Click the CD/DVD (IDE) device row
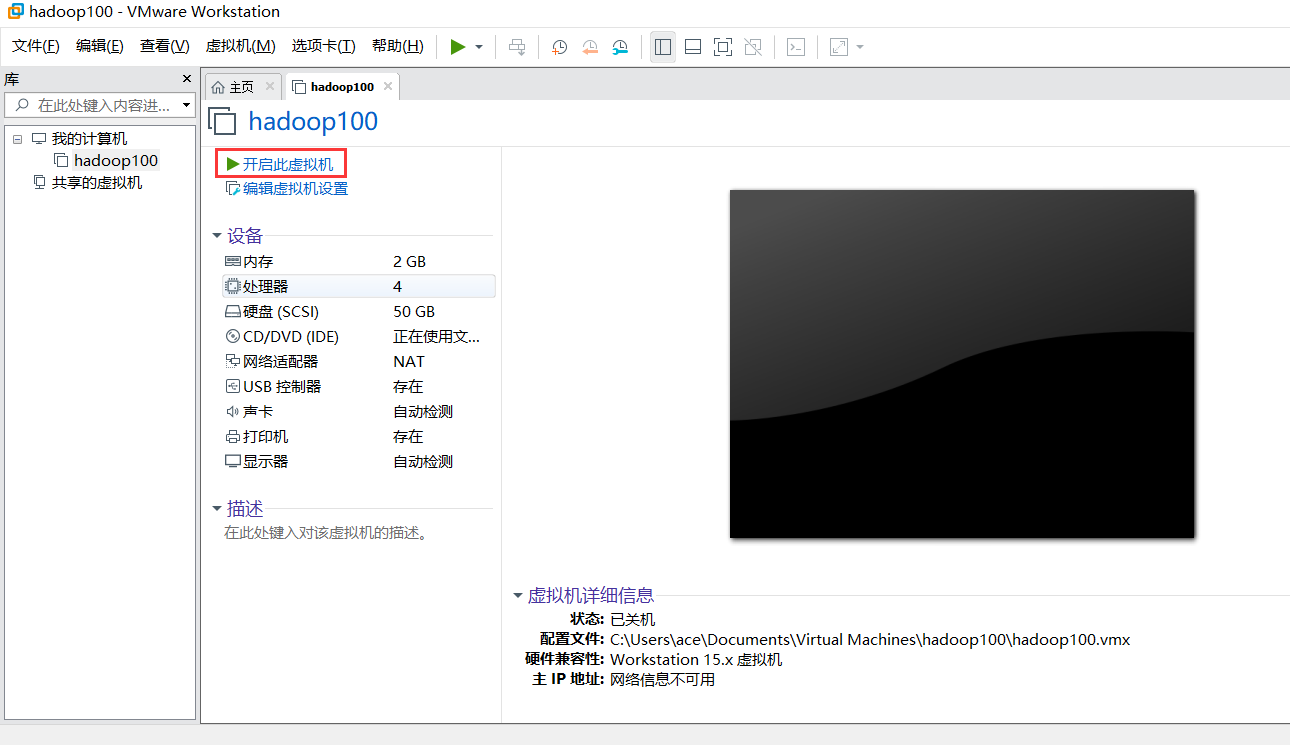This screenshot has width=1290, height=745. 359,336
